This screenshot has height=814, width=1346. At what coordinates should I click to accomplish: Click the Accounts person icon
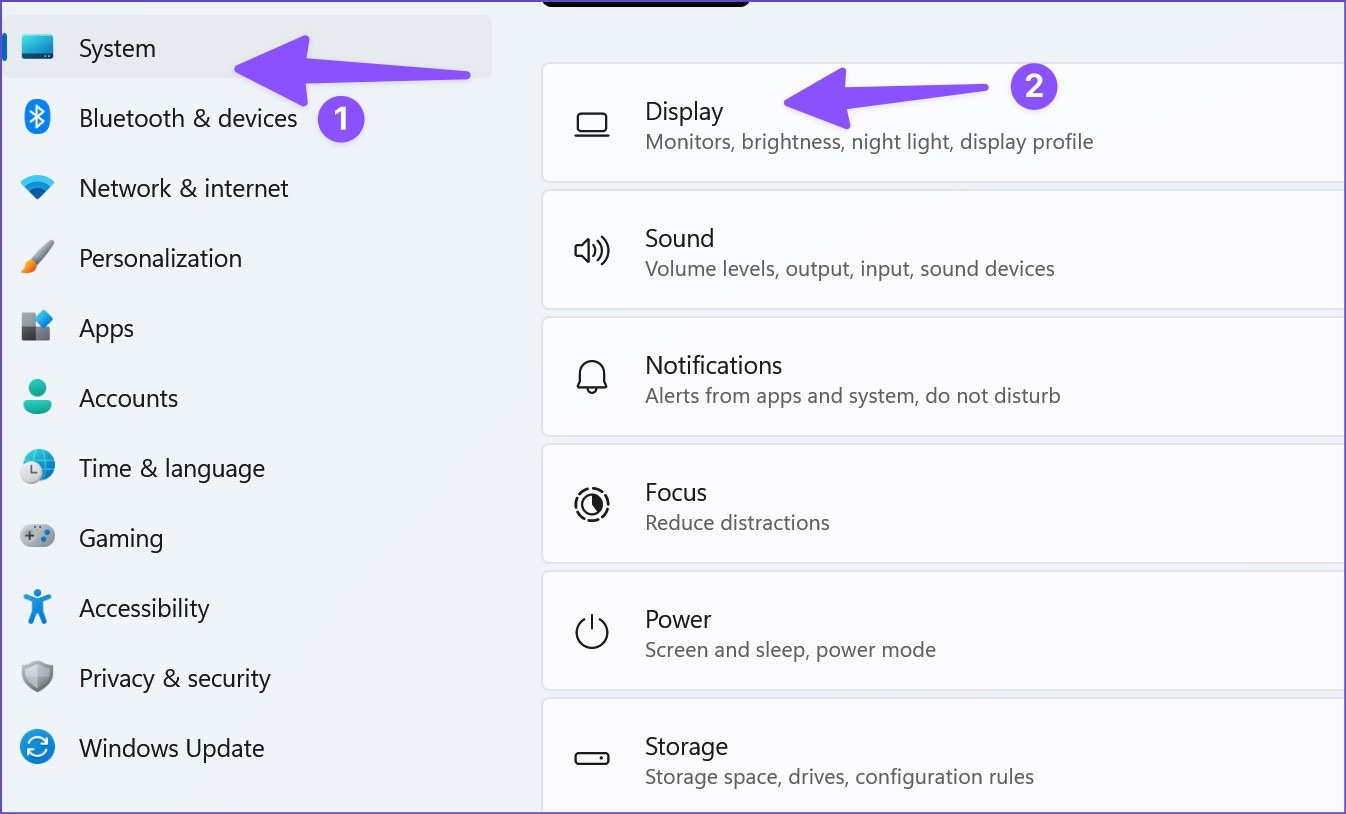38,398
